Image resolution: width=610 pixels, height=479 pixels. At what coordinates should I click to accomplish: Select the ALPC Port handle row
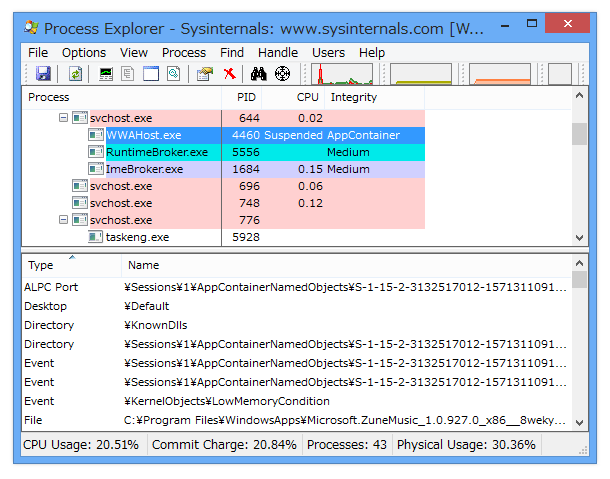tap(296, 287)
